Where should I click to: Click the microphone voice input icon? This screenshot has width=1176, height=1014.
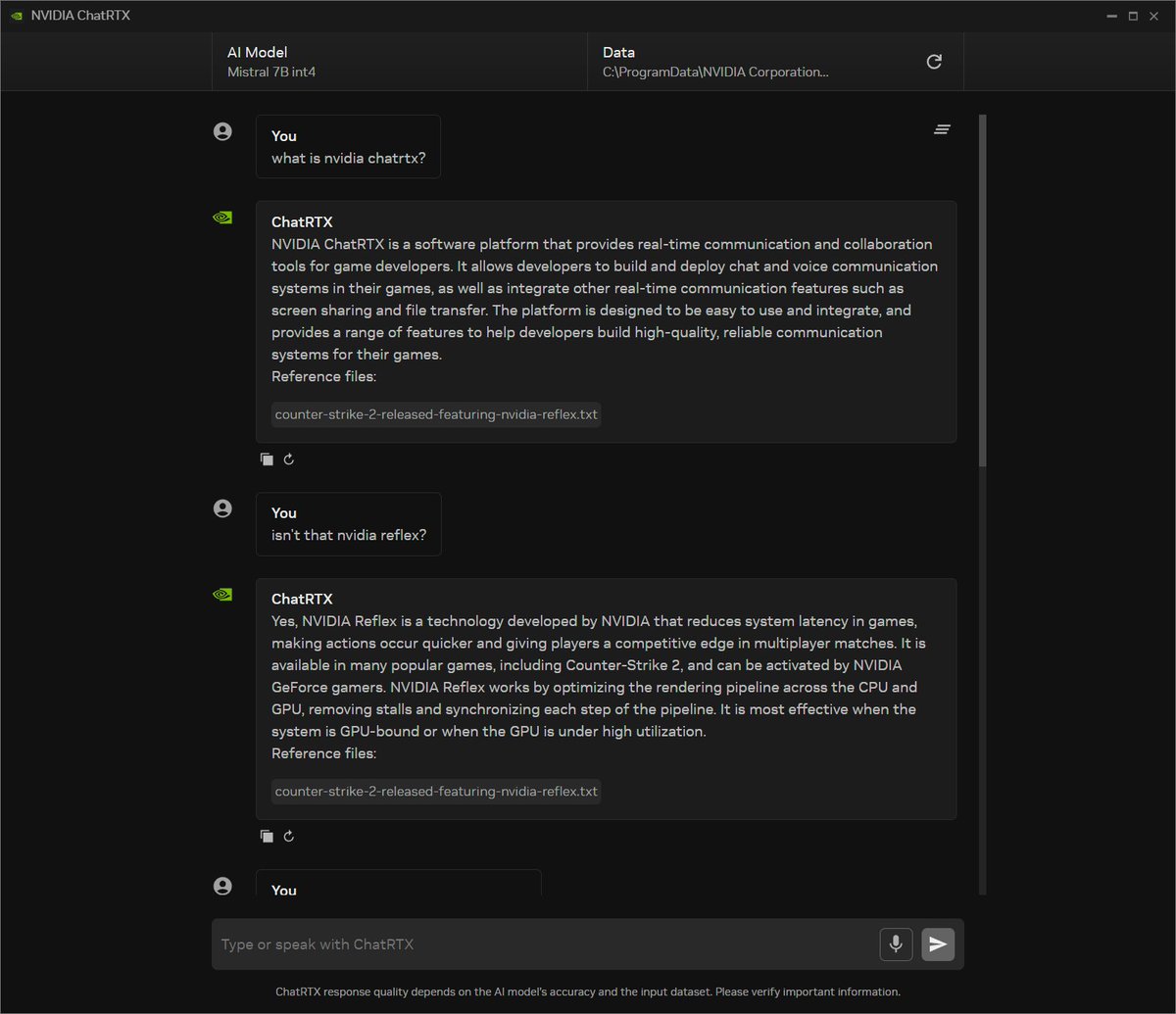pyautogui.click(x=896, y=944)
